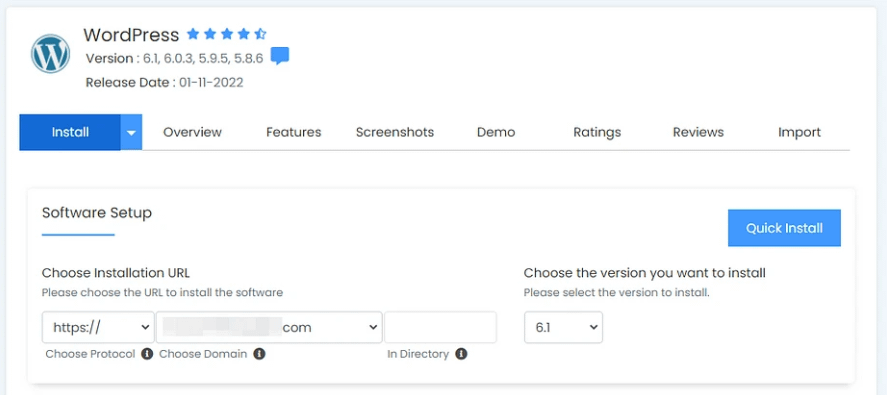This screenshot has width=887, height=395.
Task: Click the In Directory info icon
Action: point(461,354)
